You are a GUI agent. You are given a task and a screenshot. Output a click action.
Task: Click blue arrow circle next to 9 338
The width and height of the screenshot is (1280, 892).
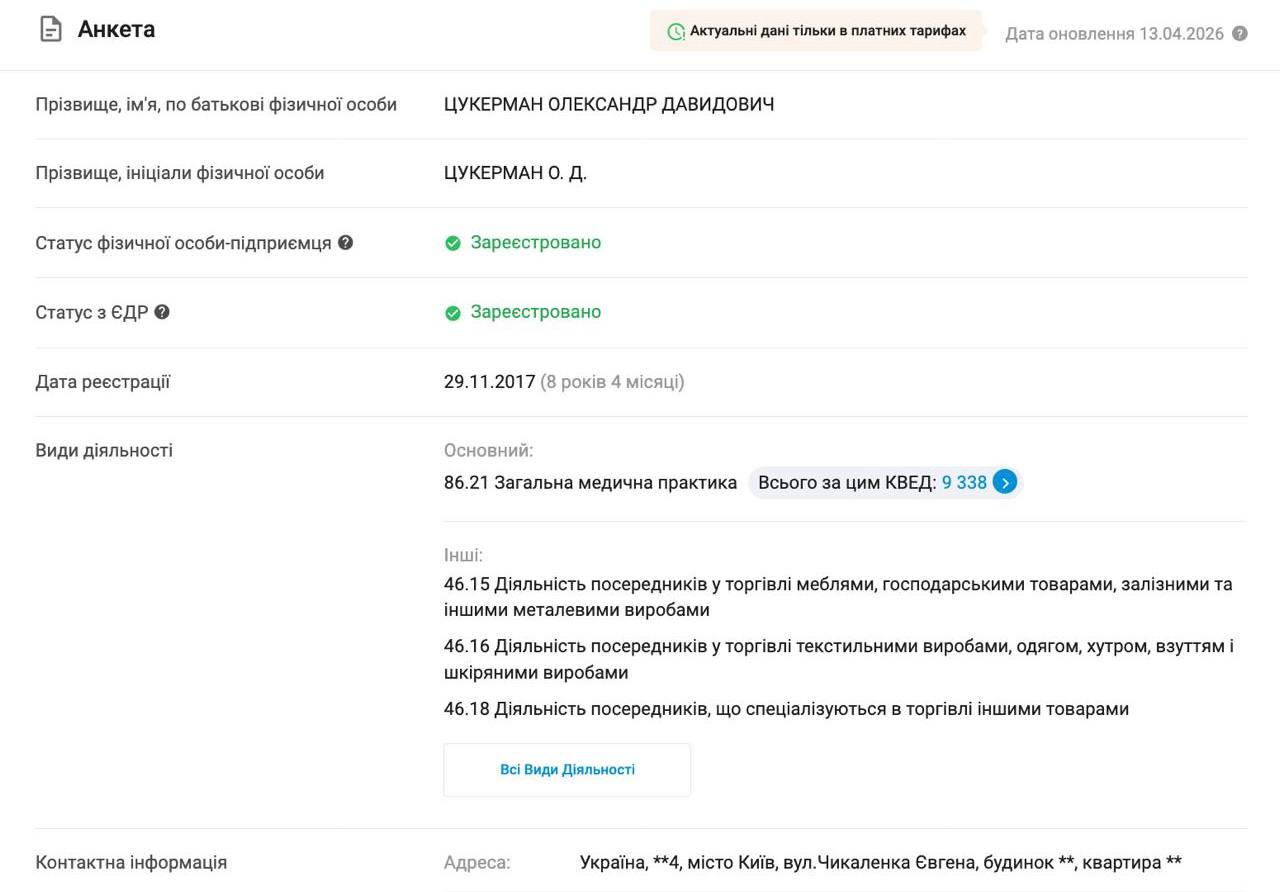(x=1005, y=483)
